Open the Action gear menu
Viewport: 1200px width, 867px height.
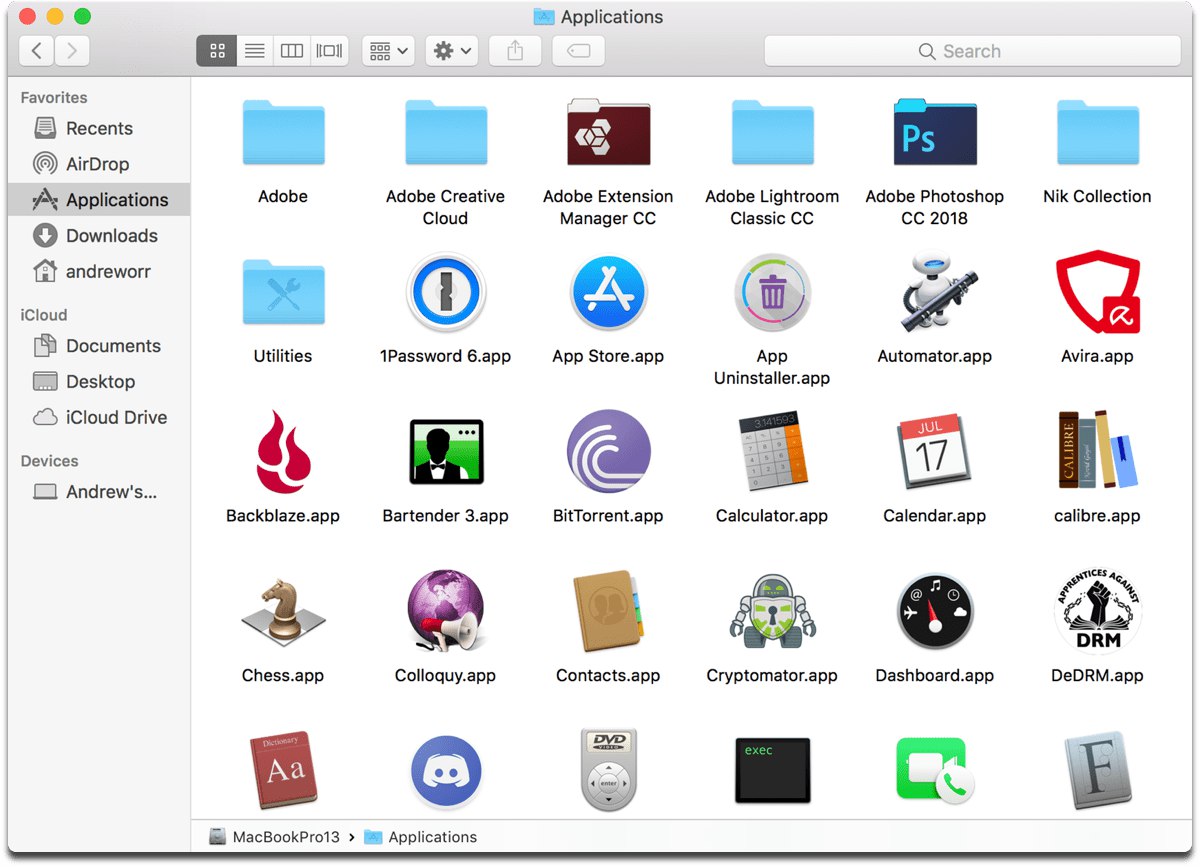[x=452, y=51]
